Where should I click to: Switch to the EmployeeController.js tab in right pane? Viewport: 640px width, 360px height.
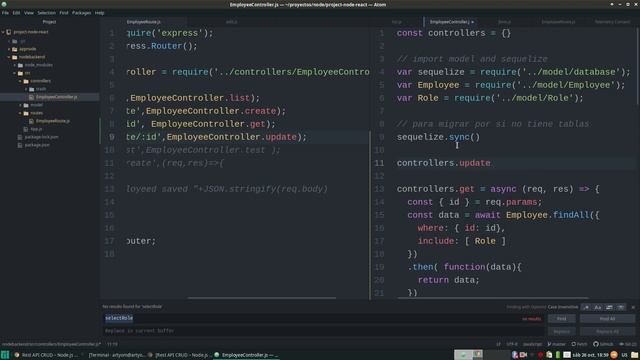[x=452, y=22]
